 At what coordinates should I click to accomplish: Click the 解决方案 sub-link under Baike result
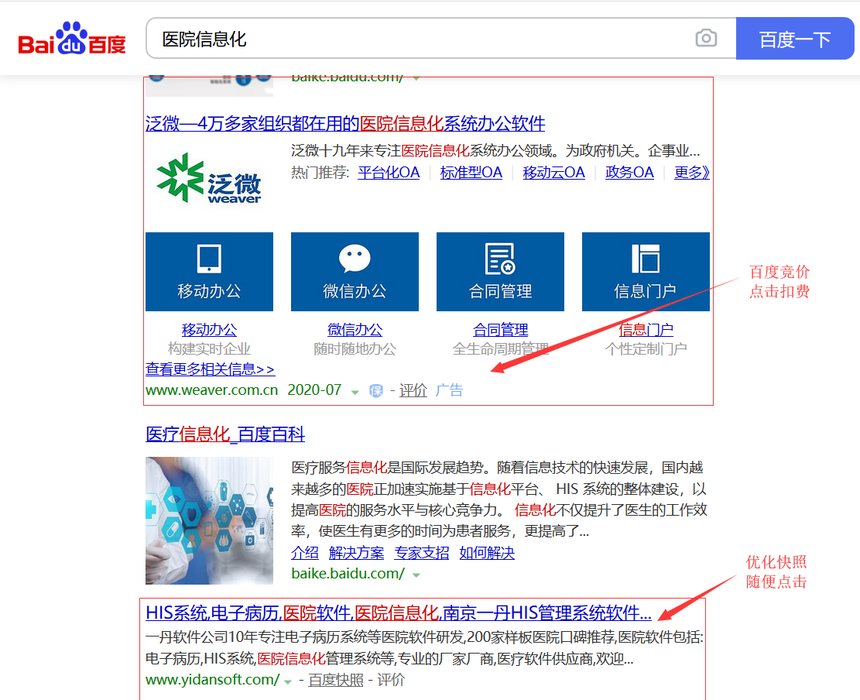pos(356,552)
